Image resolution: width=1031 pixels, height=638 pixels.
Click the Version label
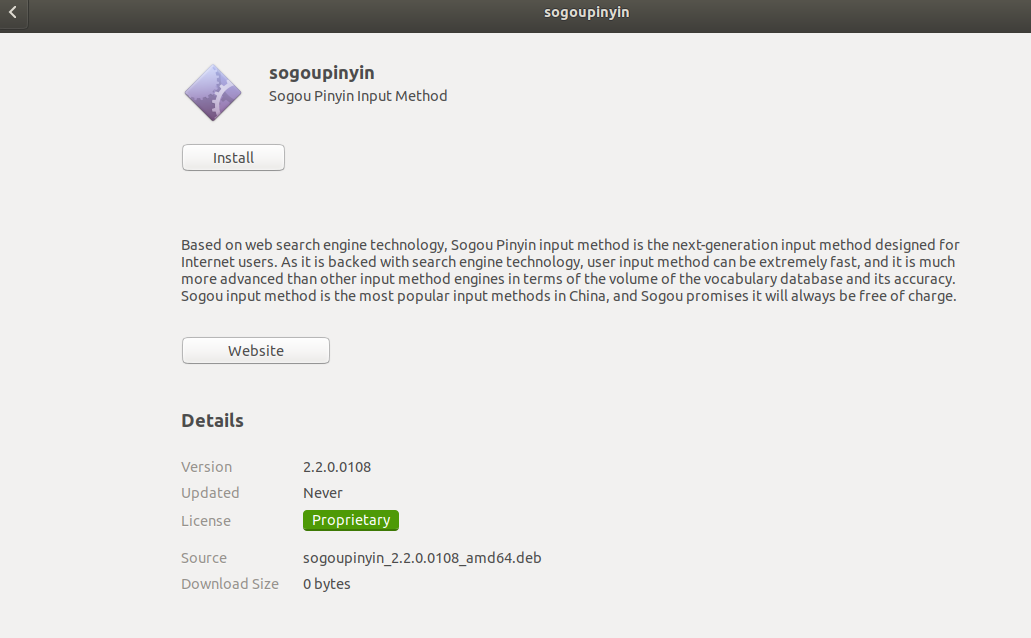(206, 467)
